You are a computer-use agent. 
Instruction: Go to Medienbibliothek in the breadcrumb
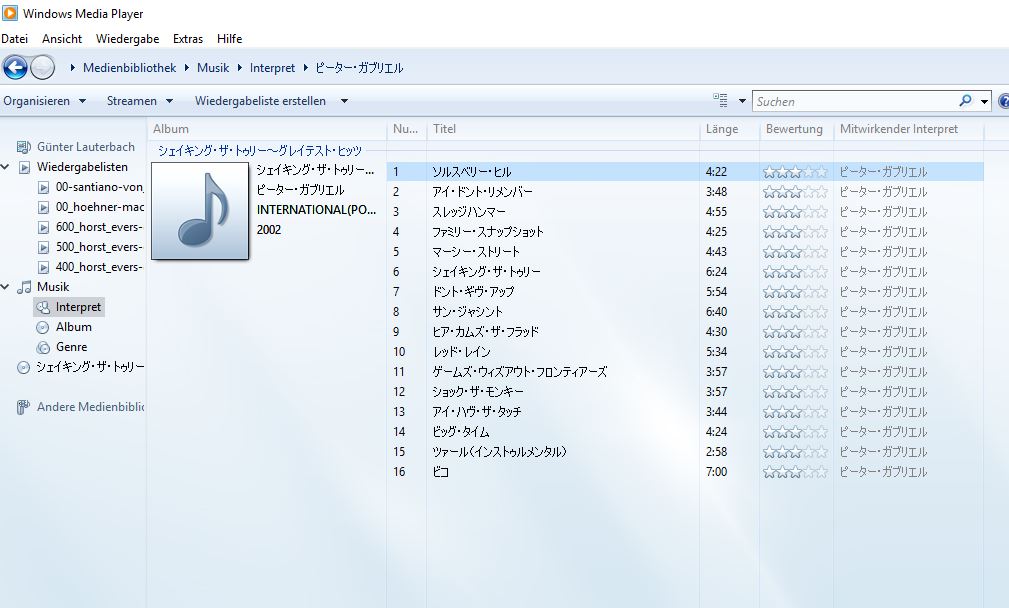point(129,68)
